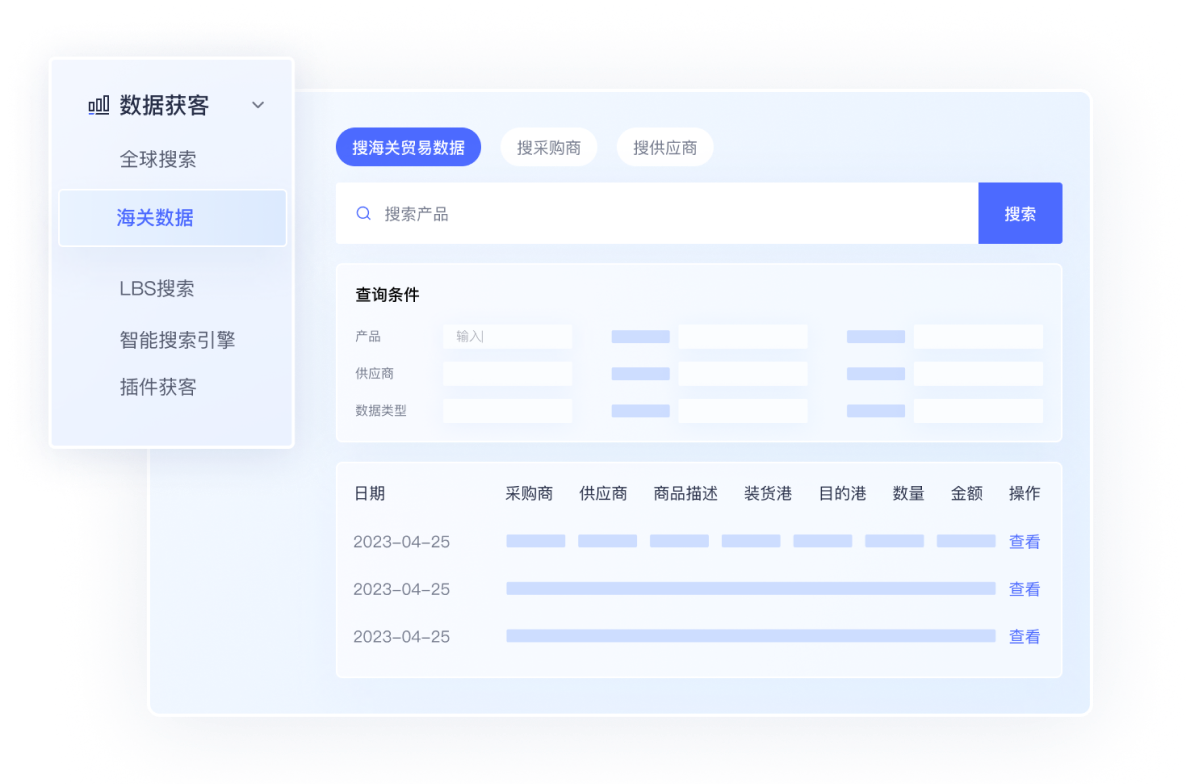Image resolution: width=1190 pixels, height=784 pixels.
Task: Click the 目的港 column header
Action: pyautogui.click(x=842, y=494)
